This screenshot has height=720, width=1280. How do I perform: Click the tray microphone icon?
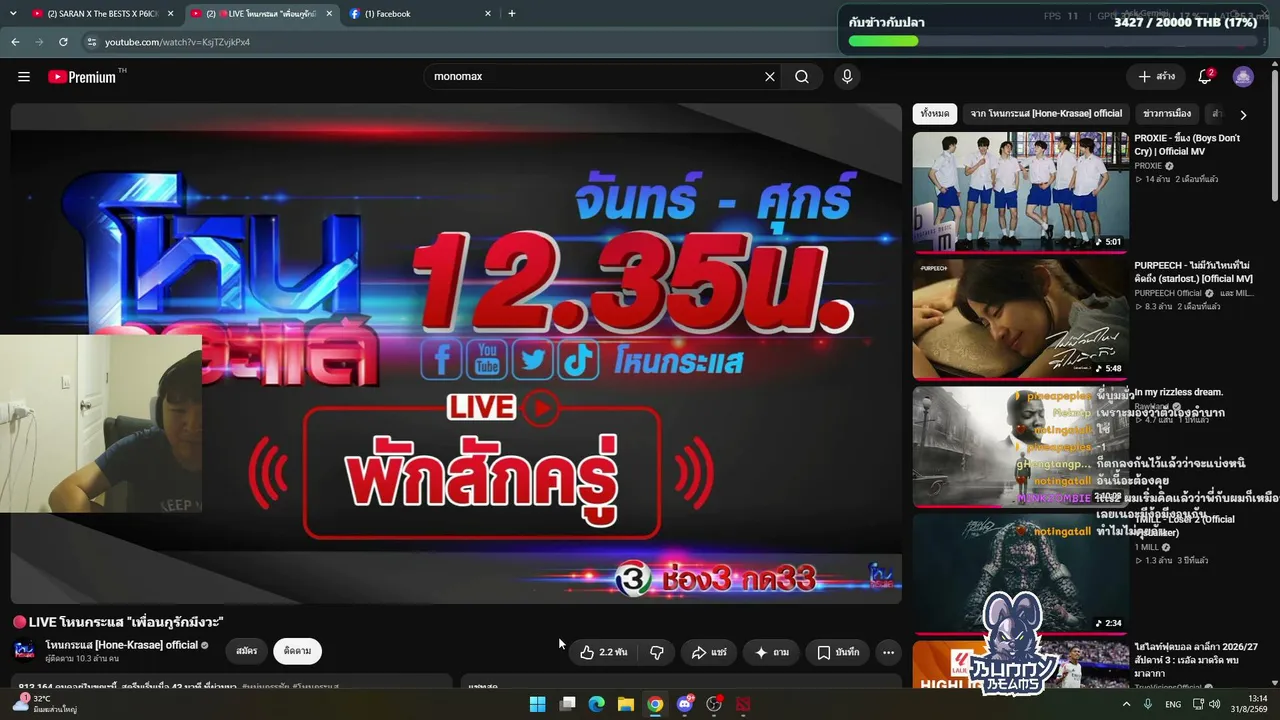click(1147, 704)
